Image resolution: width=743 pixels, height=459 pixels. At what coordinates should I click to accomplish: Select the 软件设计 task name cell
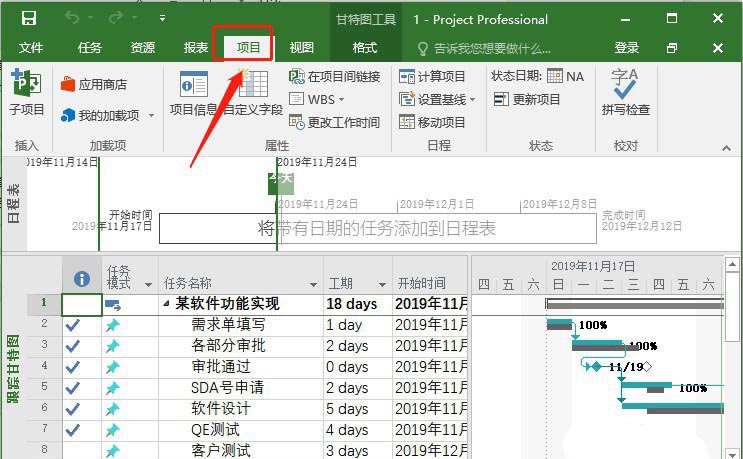tap(221, 408)
